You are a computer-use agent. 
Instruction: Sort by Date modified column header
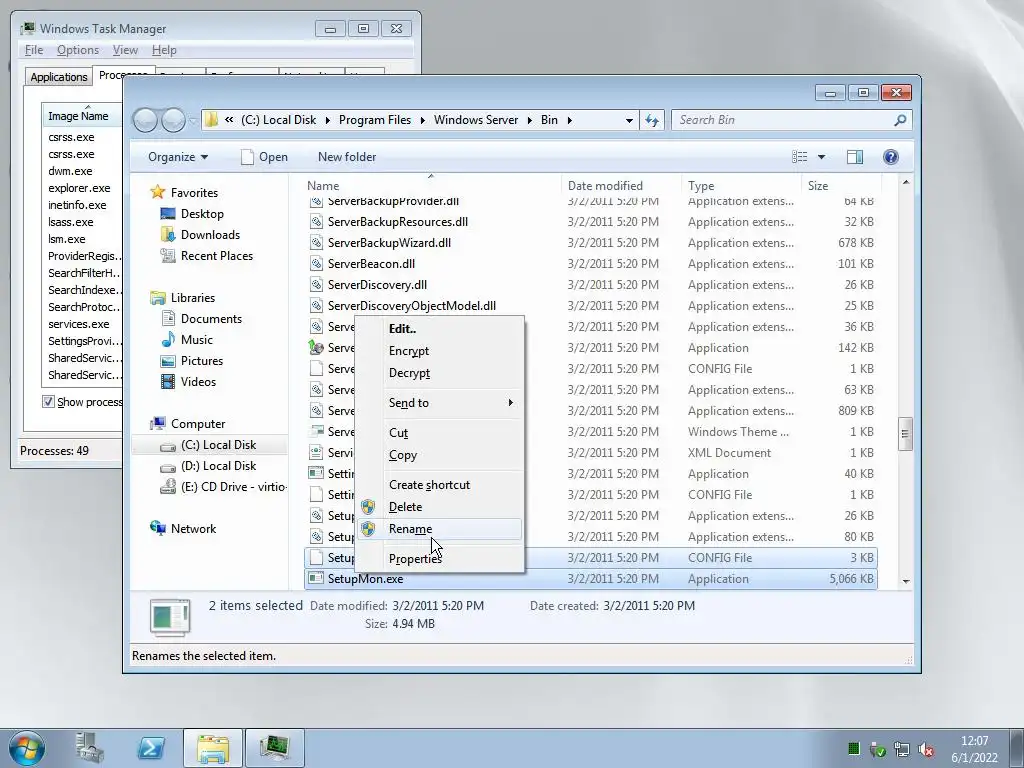pyautogui.click(x=621, y=185)
